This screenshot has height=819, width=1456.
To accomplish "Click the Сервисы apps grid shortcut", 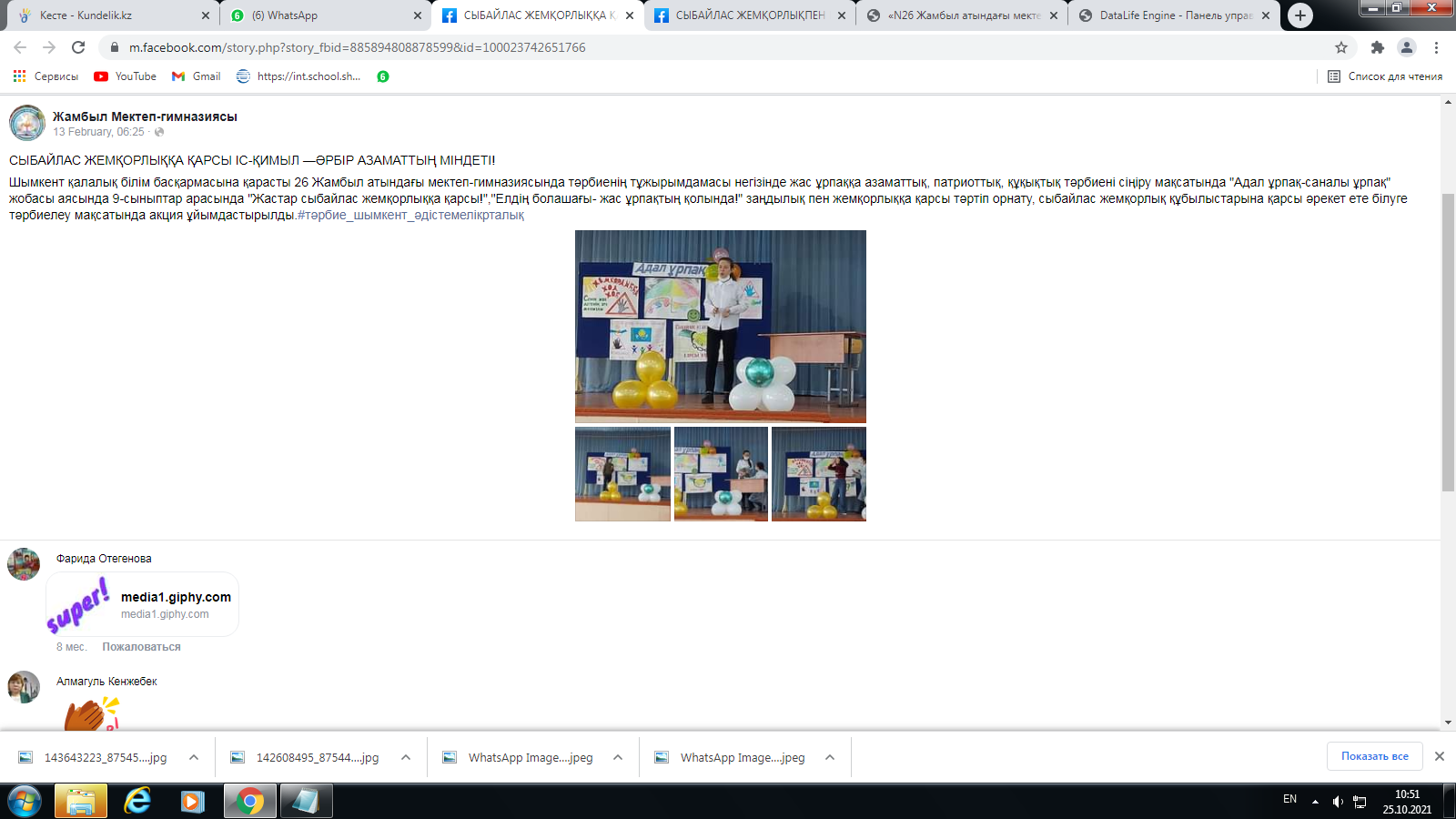I will pyautogui.click(x=45, y=76).
